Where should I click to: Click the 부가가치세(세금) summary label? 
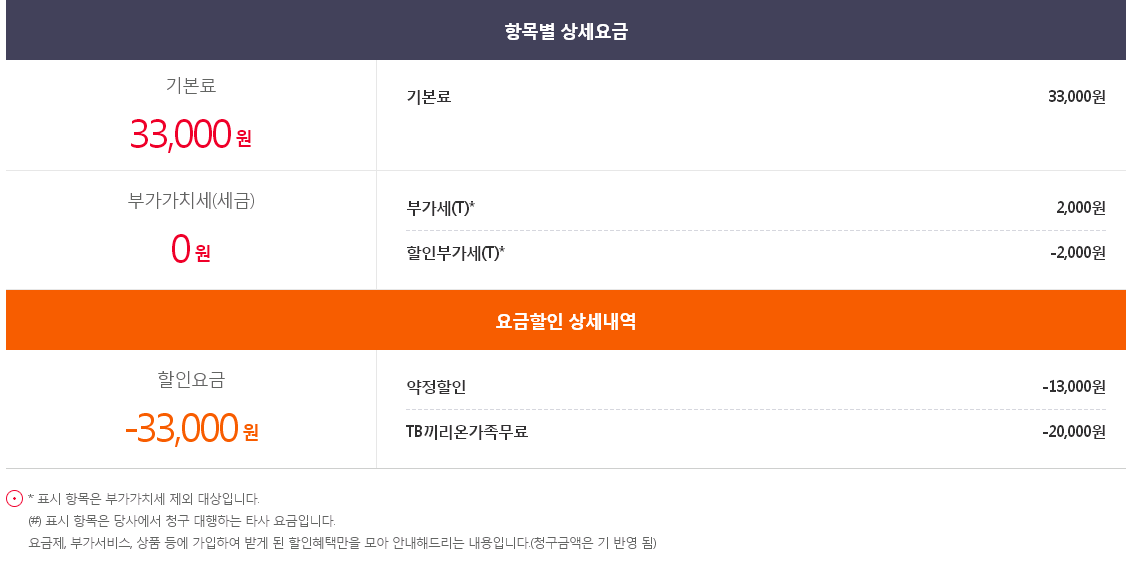click(x=191, y=200)
